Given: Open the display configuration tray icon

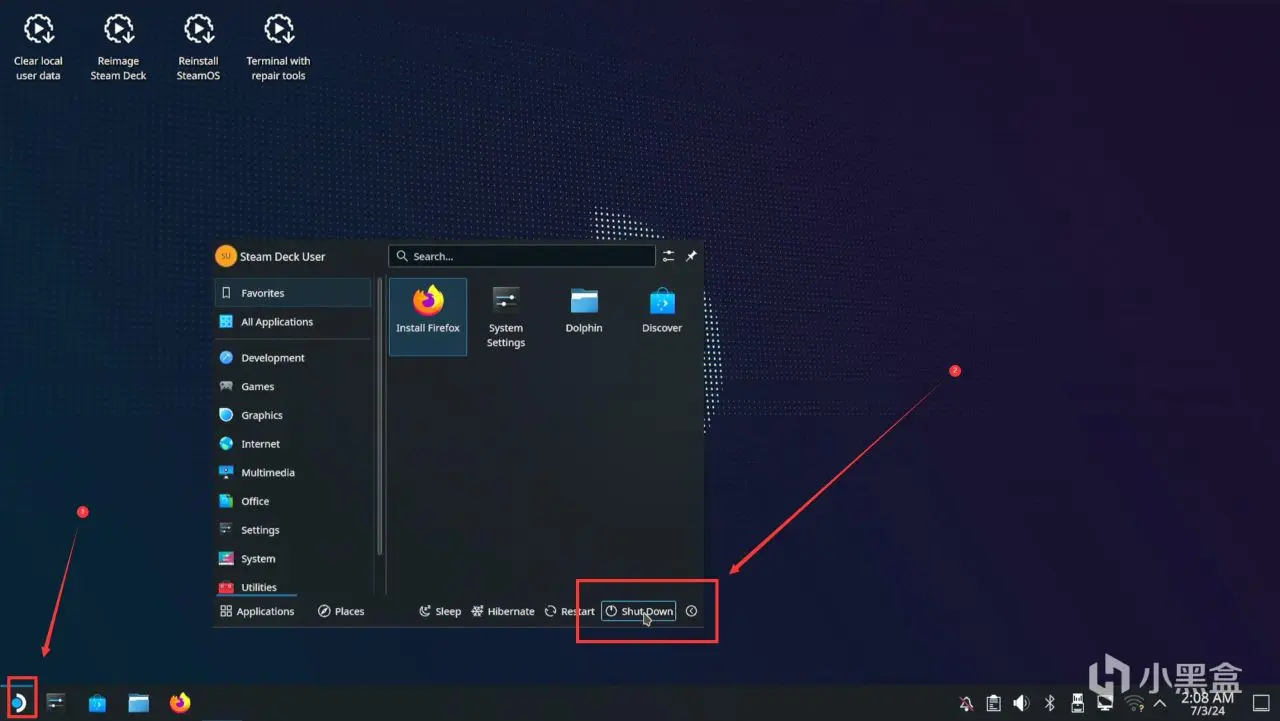Looking at the screenshot, I should click(x=1104, y=703).
